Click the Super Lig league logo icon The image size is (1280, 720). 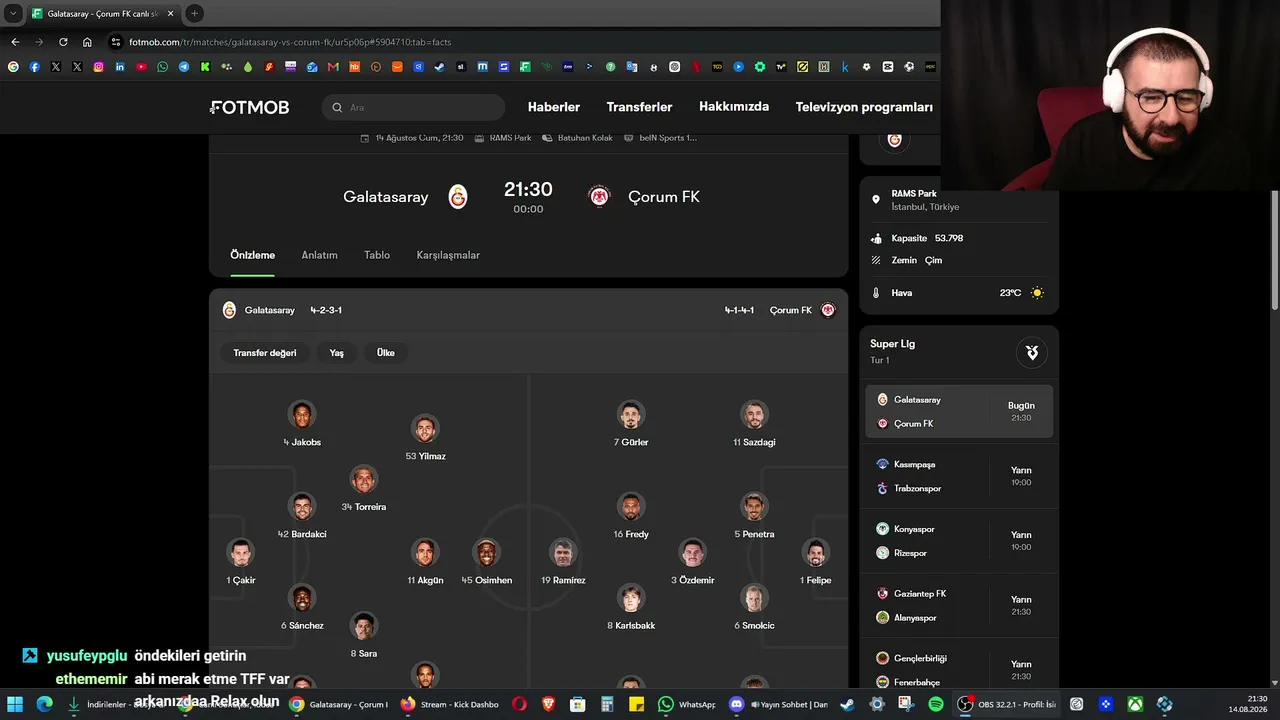[1032, 352]
